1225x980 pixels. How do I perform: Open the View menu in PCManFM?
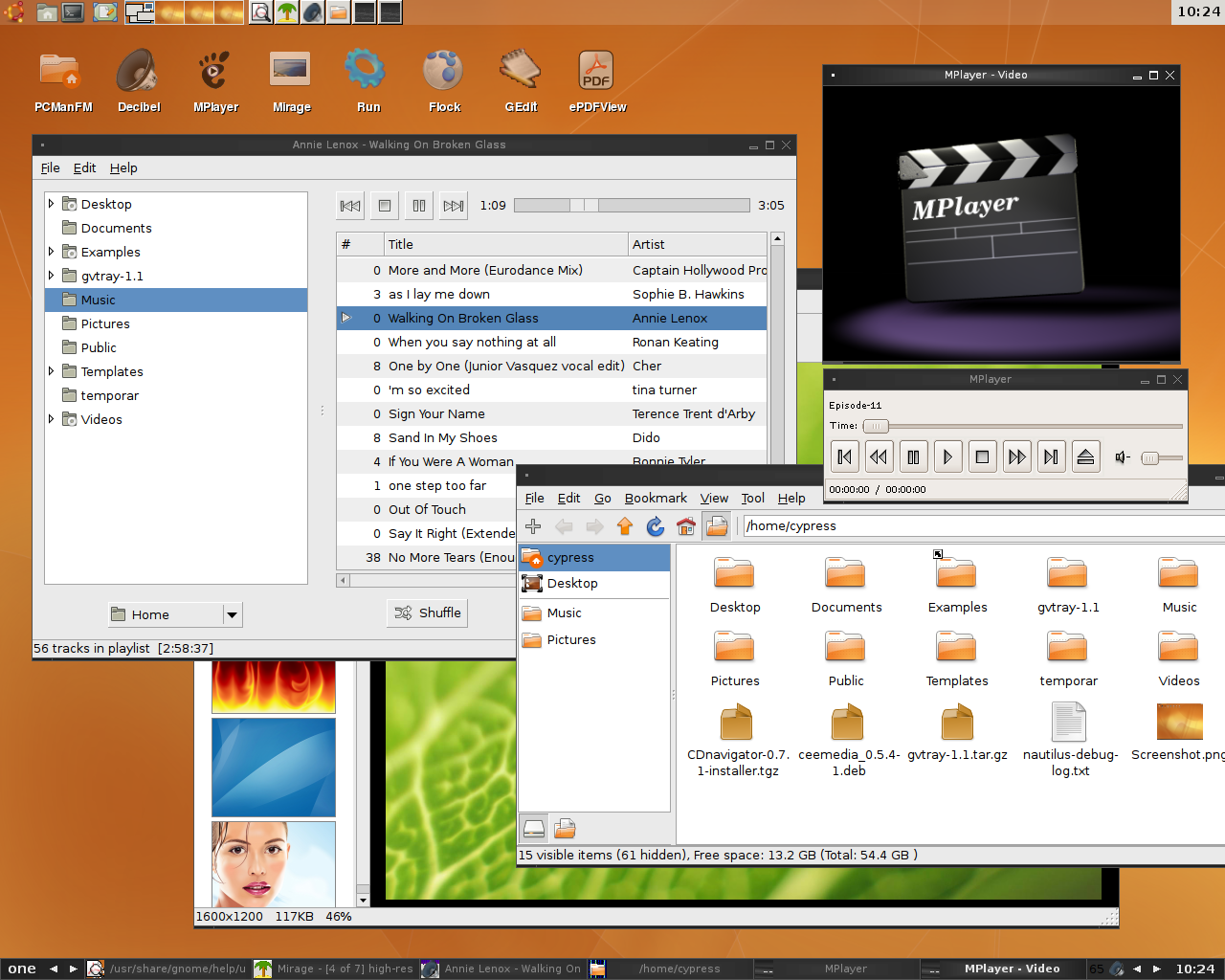tap(714, 498)
